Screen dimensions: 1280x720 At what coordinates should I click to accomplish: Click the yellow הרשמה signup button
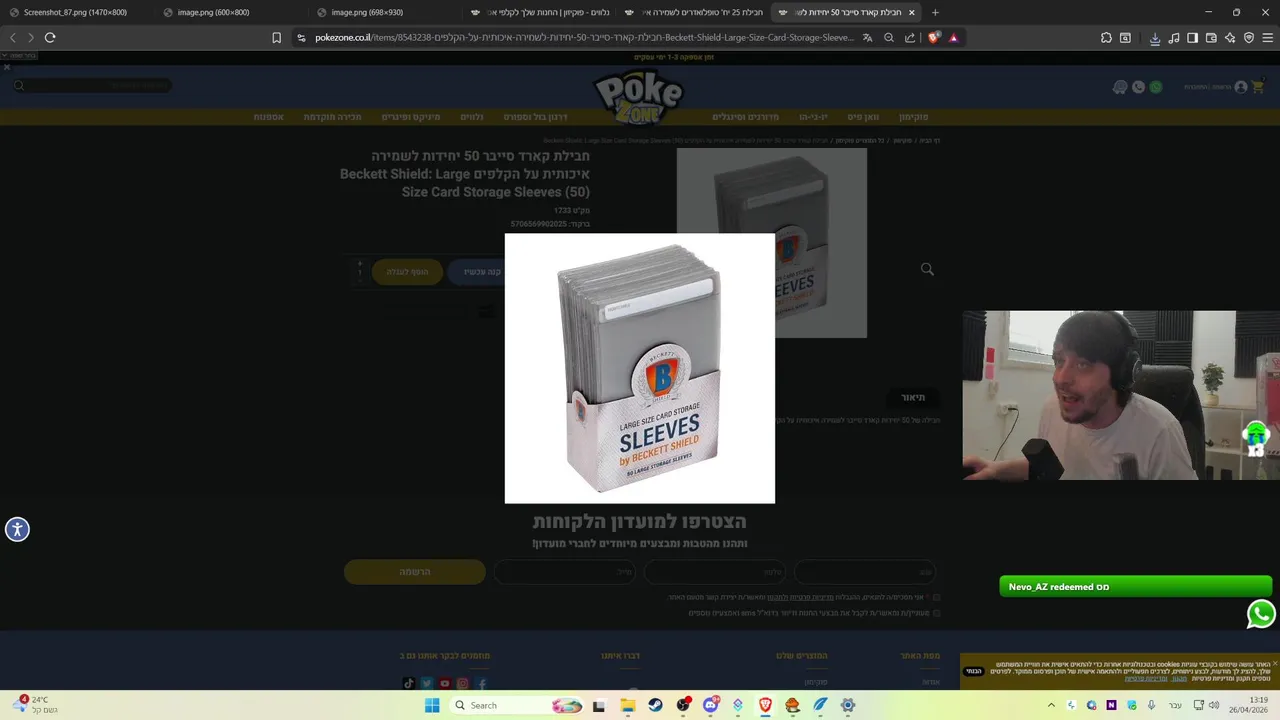click(x=415, y=572)
